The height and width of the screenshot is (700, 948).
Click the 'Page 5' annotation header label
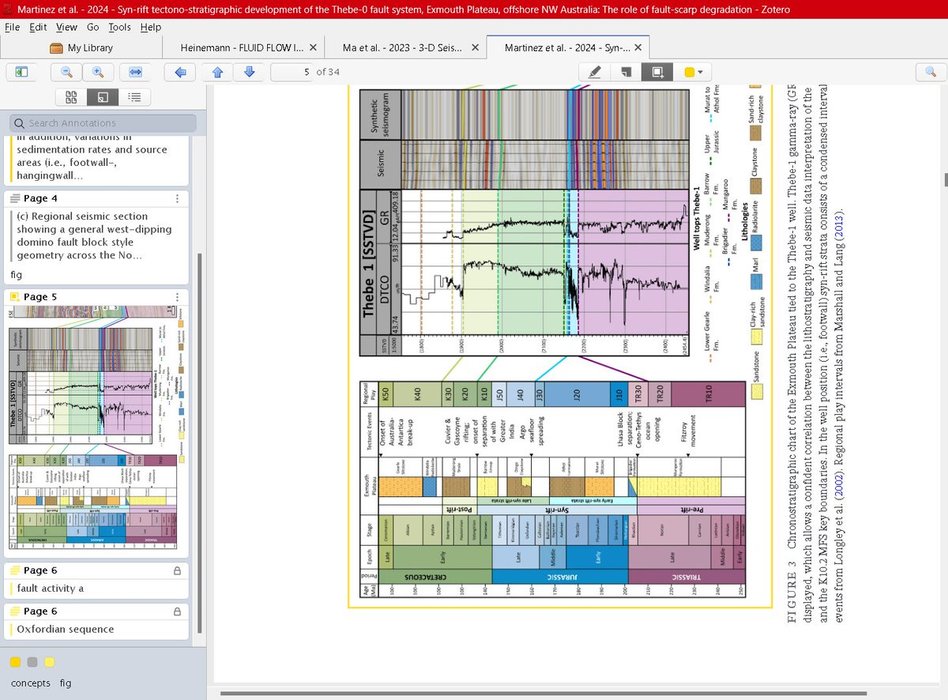tap(40, 297)
